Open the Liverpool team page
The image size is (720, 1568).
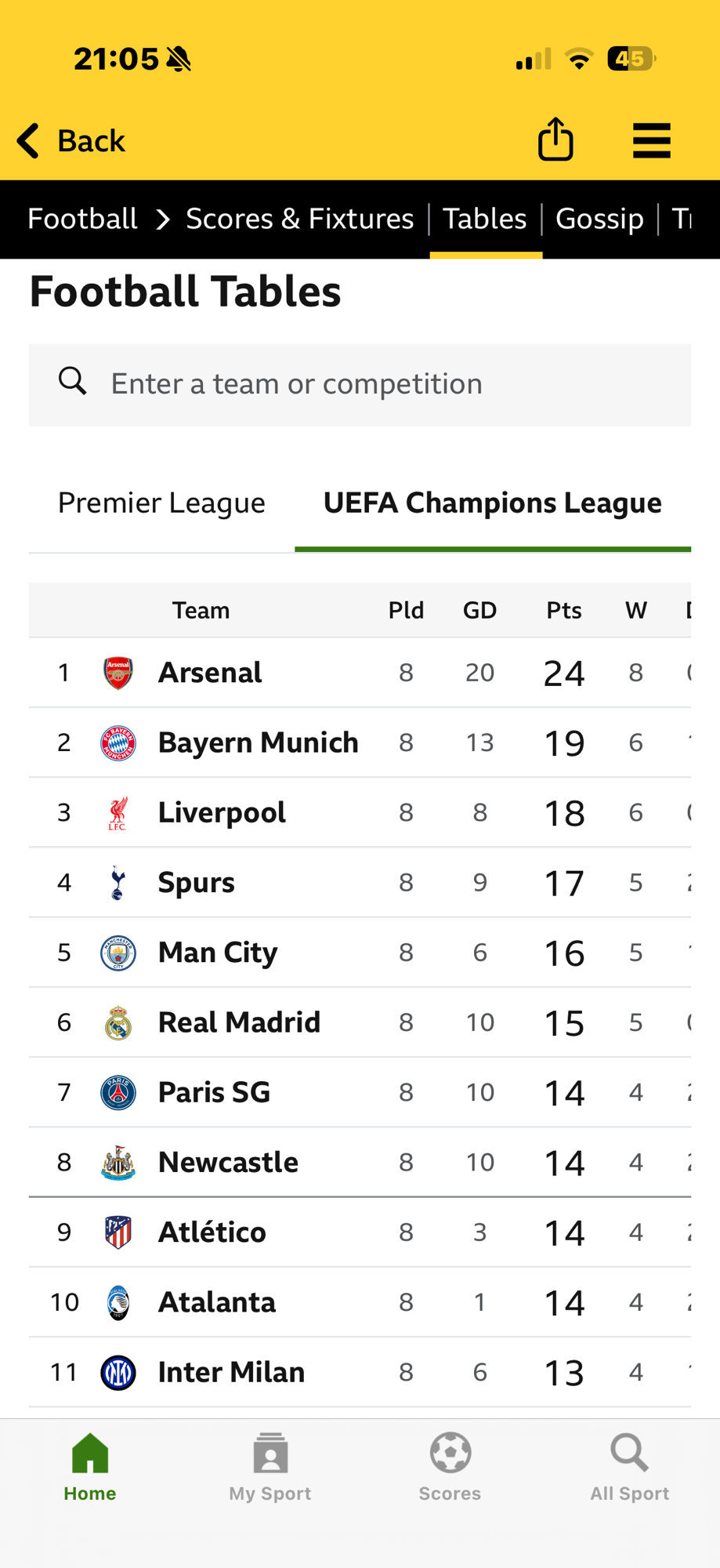tap(222, 813)
